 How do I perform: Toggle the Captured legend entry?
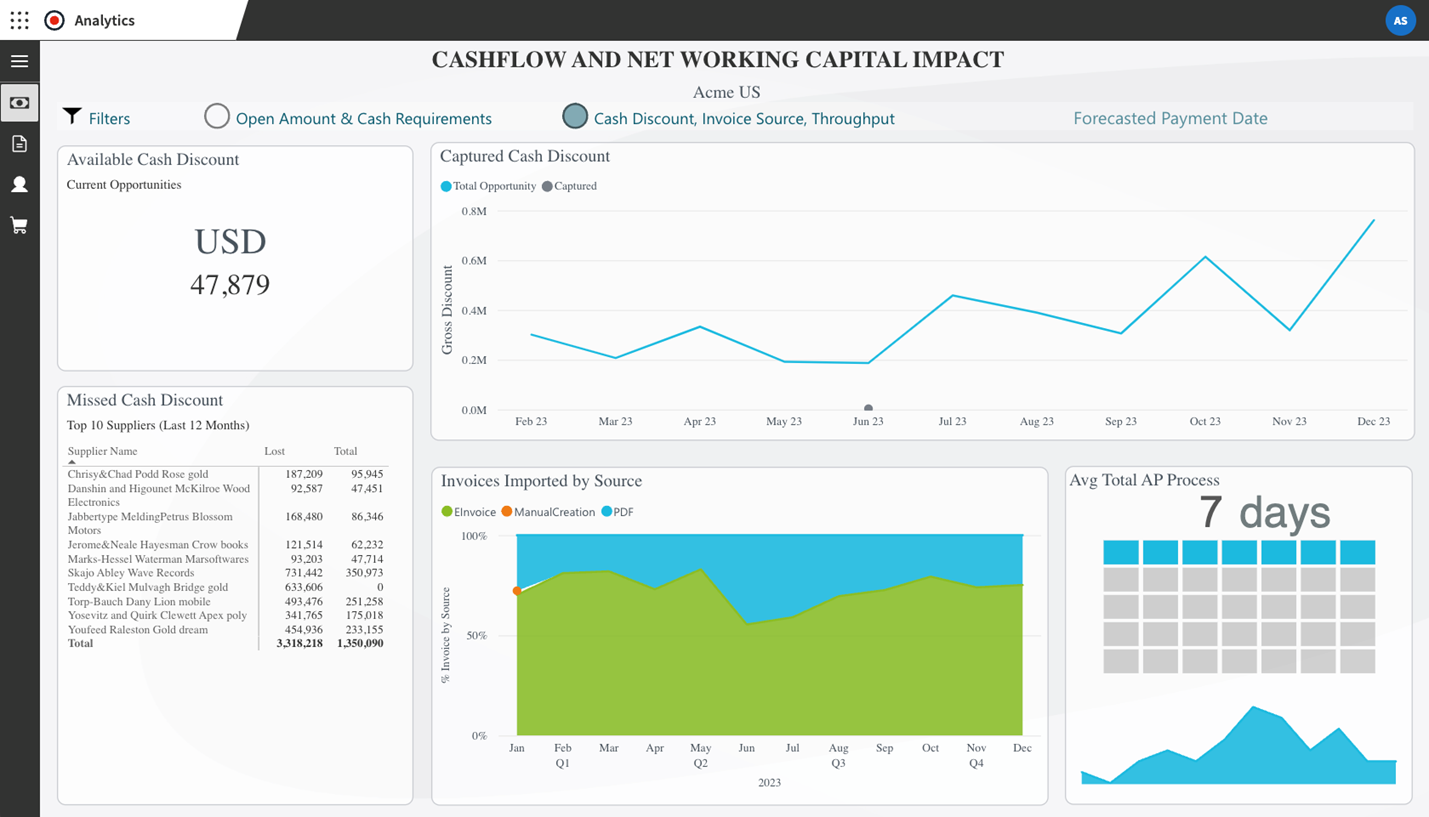[x=570, y=186]
